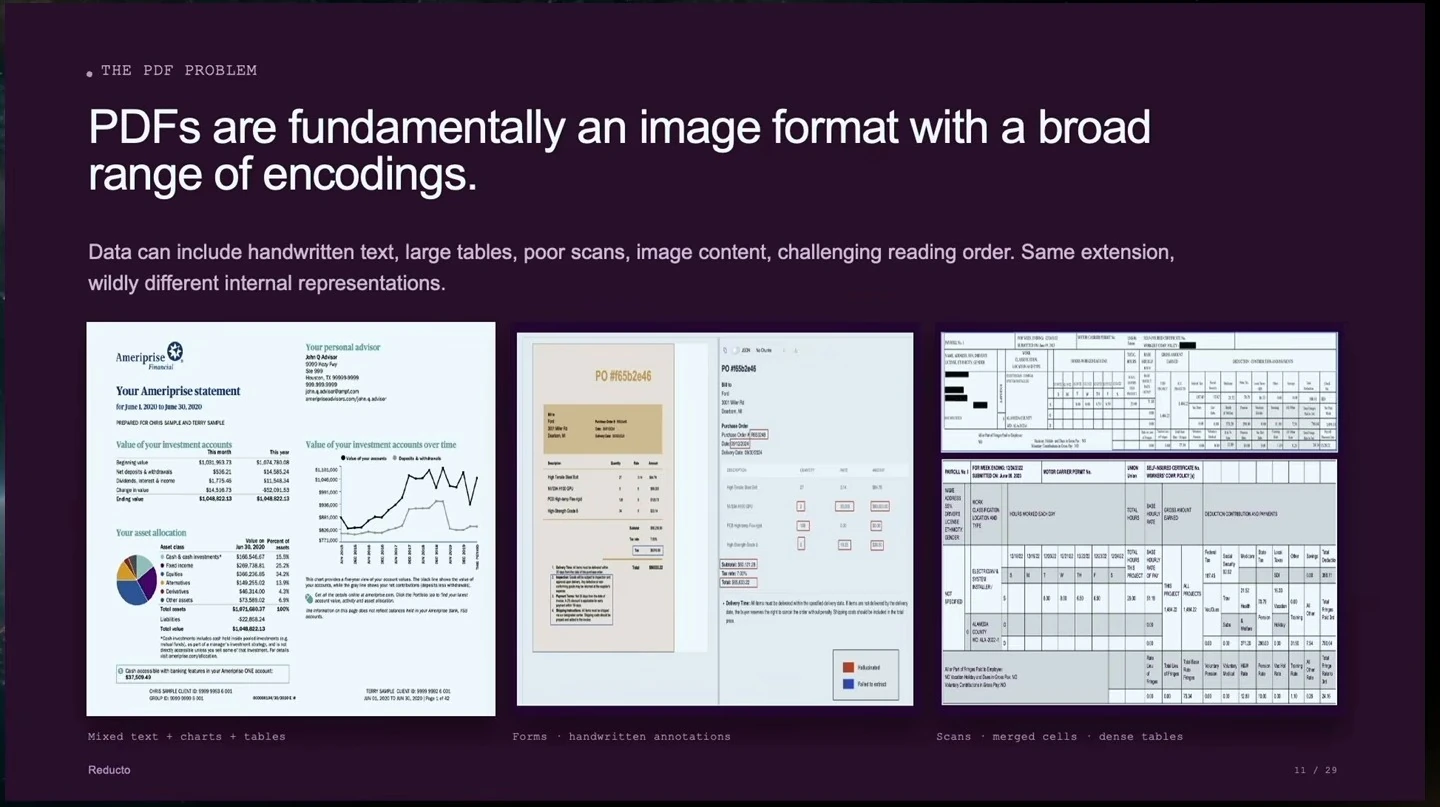1440x807 pixels.
Task: Click the 'Equities' asset class row
Action: click(225, 574)
